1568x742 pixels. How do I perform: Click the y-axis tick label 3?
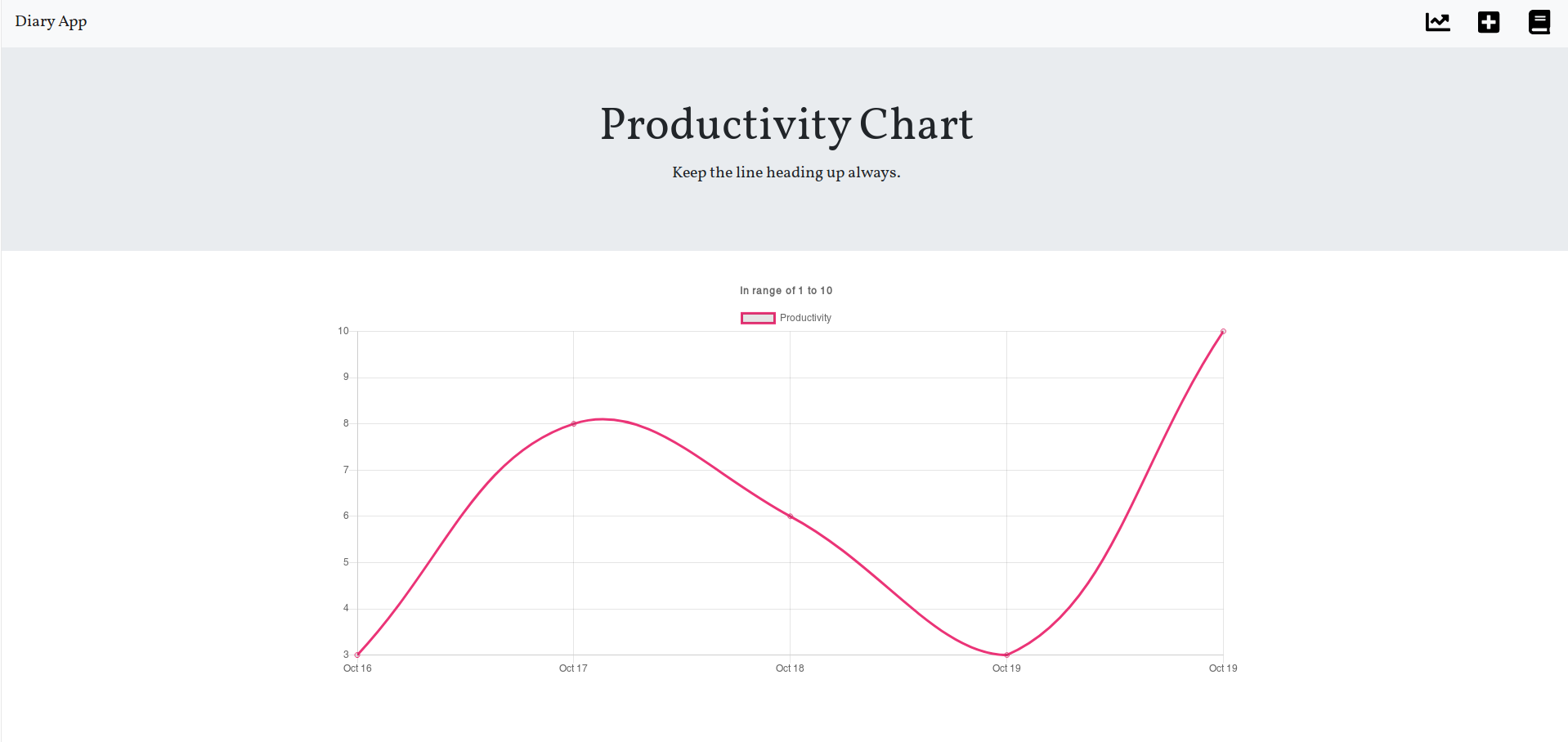346,655
